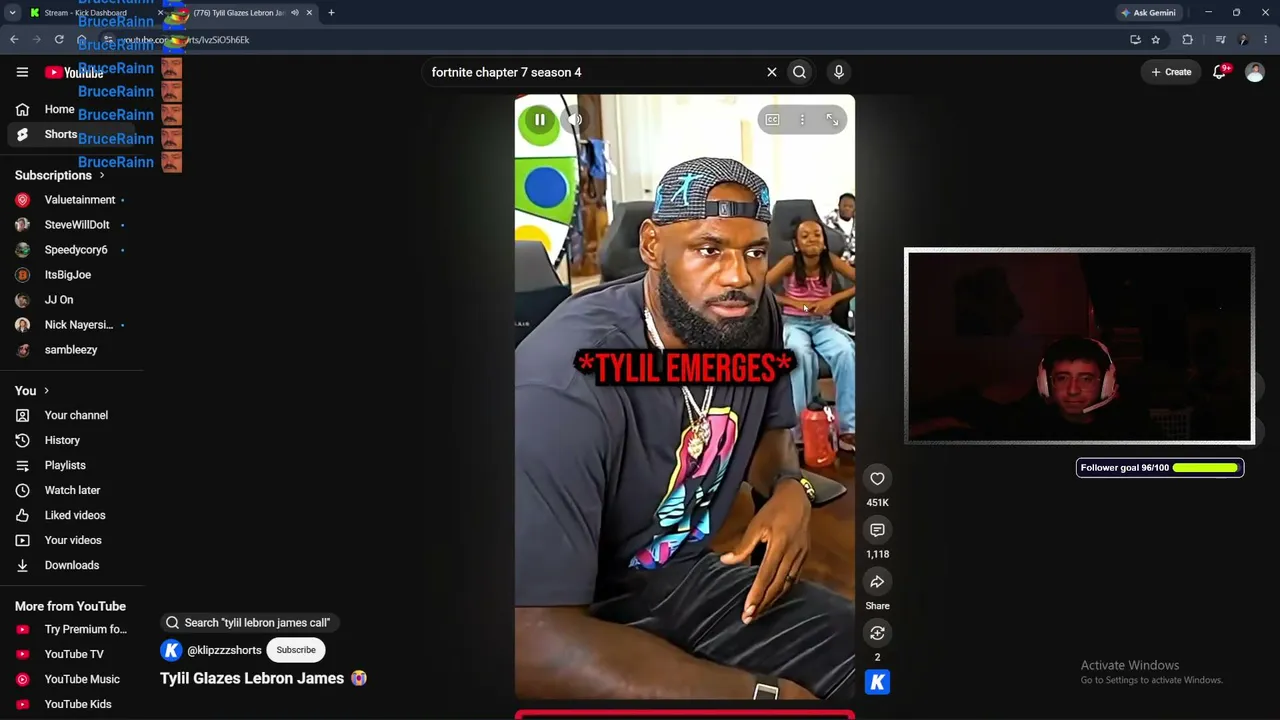Image resolution: width=1280 pixels, height=720 pixels.
Task: Pause the playing Short
Action: point(540,120)
